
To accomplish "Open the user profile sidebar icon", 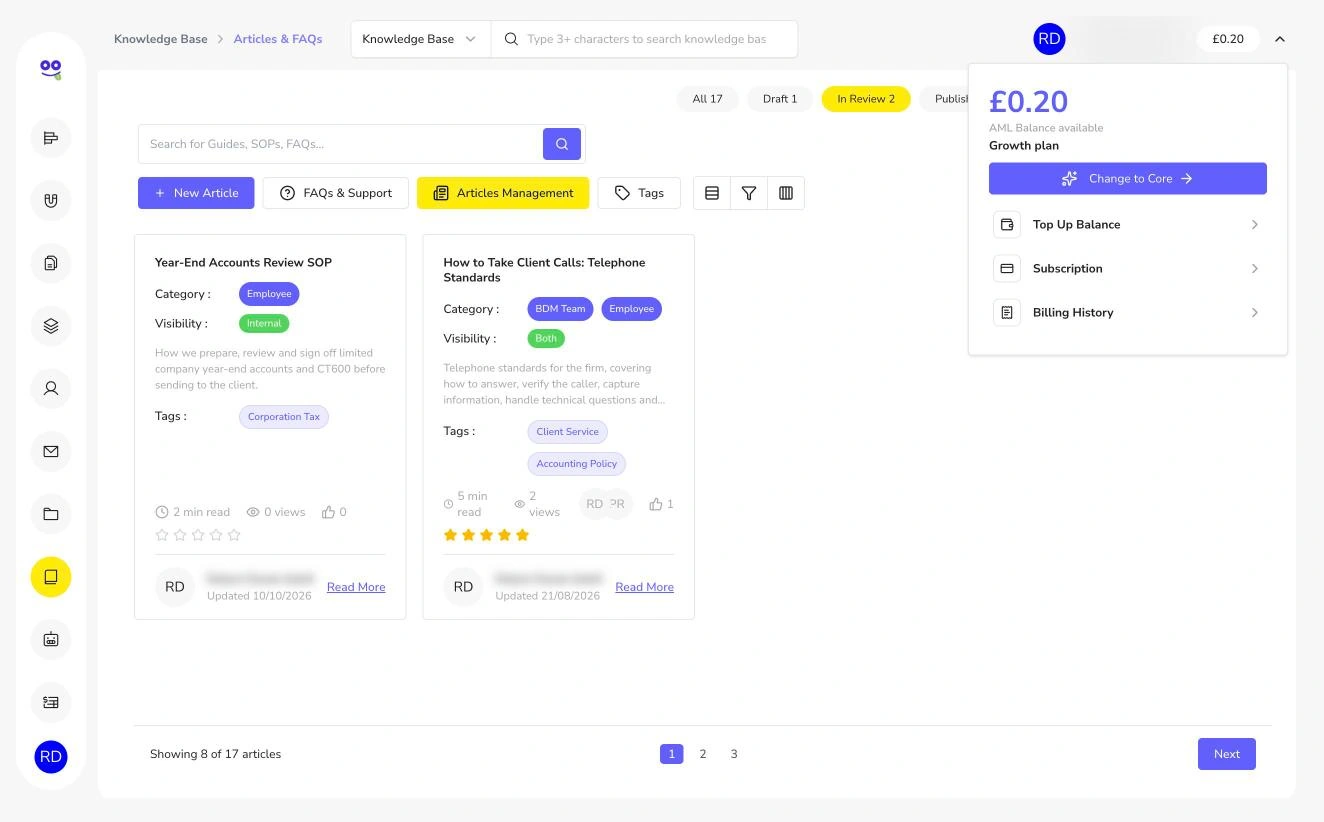I will (51, 388).
